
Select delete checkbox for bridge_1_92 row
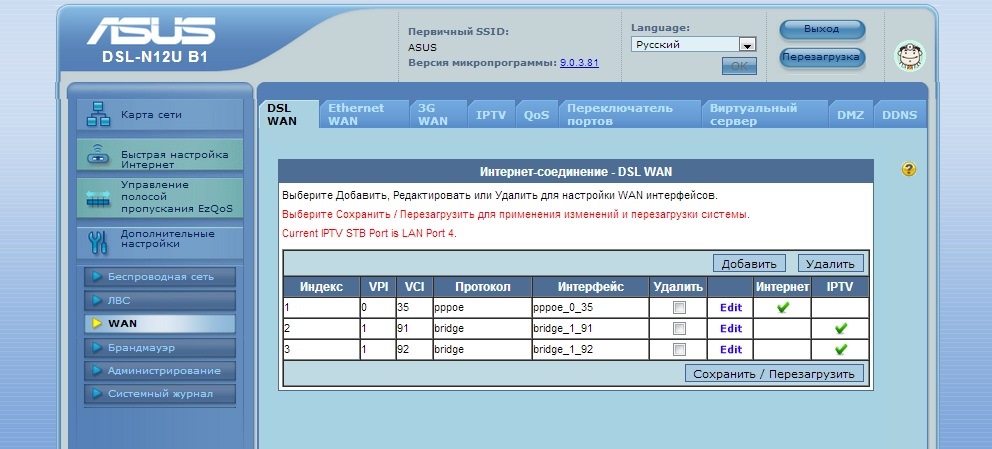pyautogui.click(x=679, y=349)
